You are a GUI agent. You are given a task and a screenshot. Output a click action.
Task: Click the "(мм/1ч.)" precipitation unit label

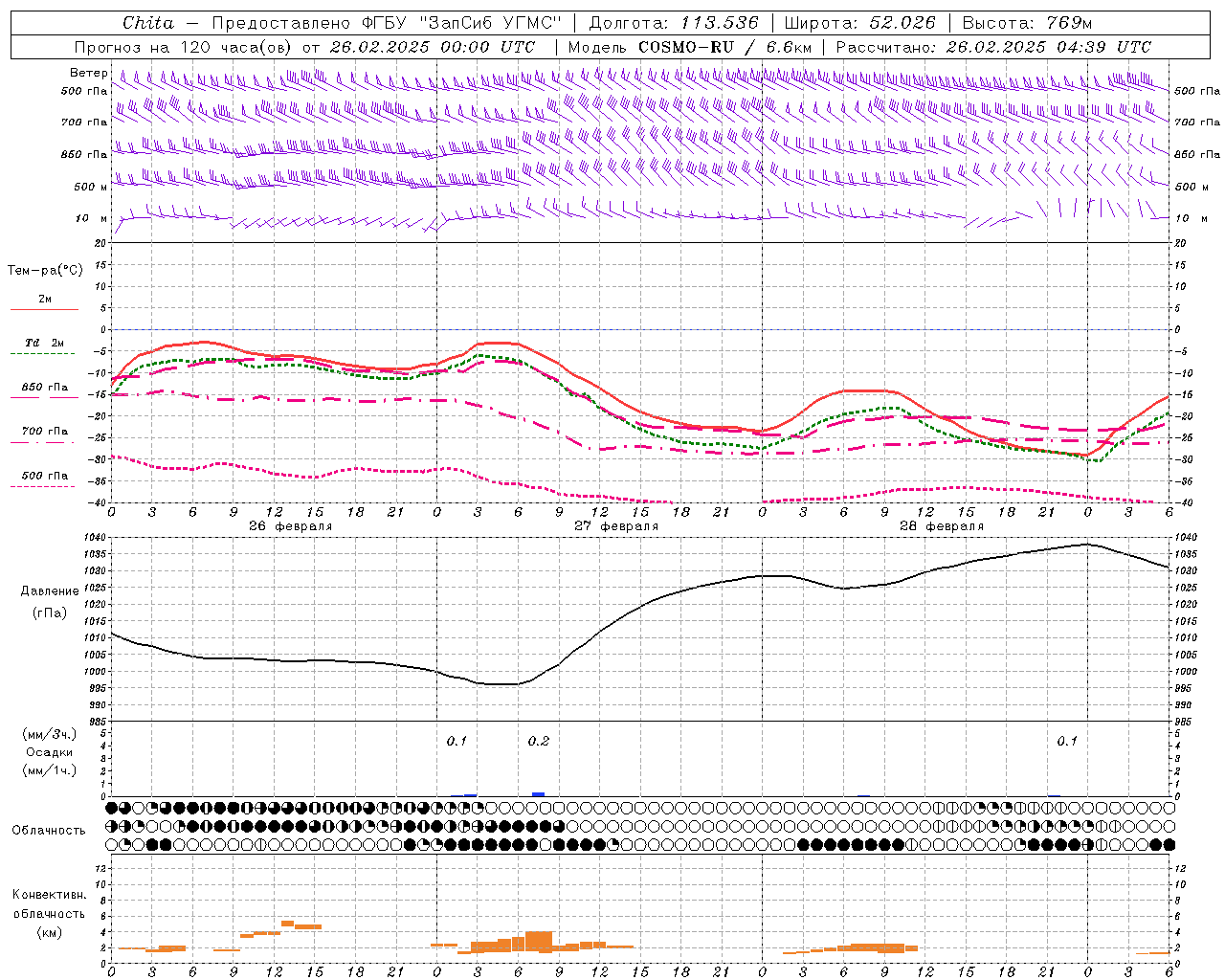(x=50, y=770)
